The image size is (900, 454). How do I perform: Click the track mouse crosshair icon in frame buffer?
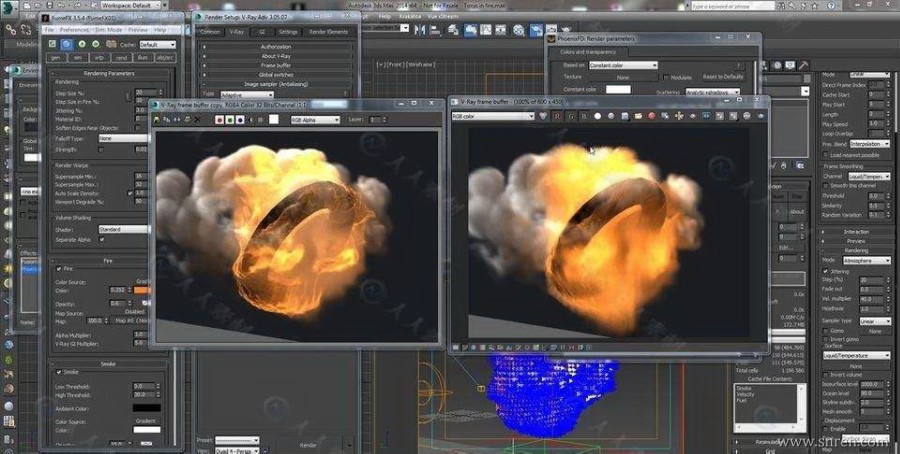click(679, 116)
